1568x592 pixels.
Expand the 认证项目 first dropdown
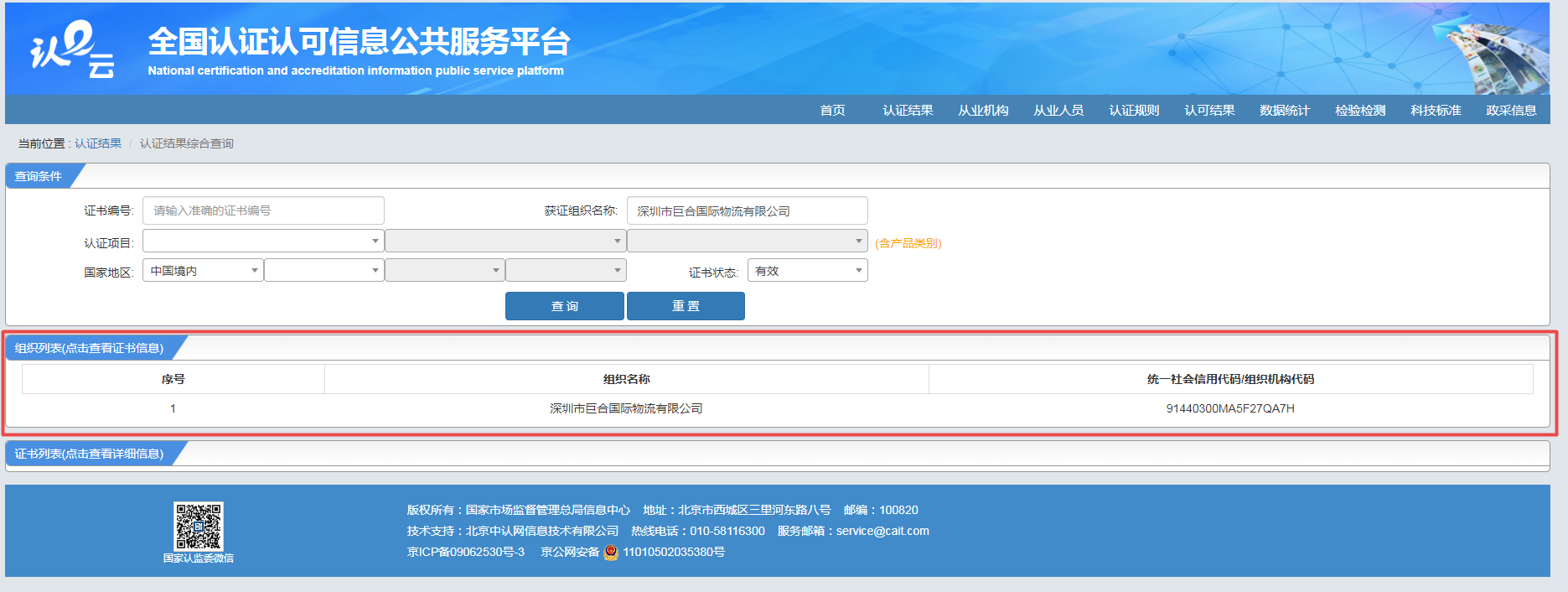[x=263, y=241]
